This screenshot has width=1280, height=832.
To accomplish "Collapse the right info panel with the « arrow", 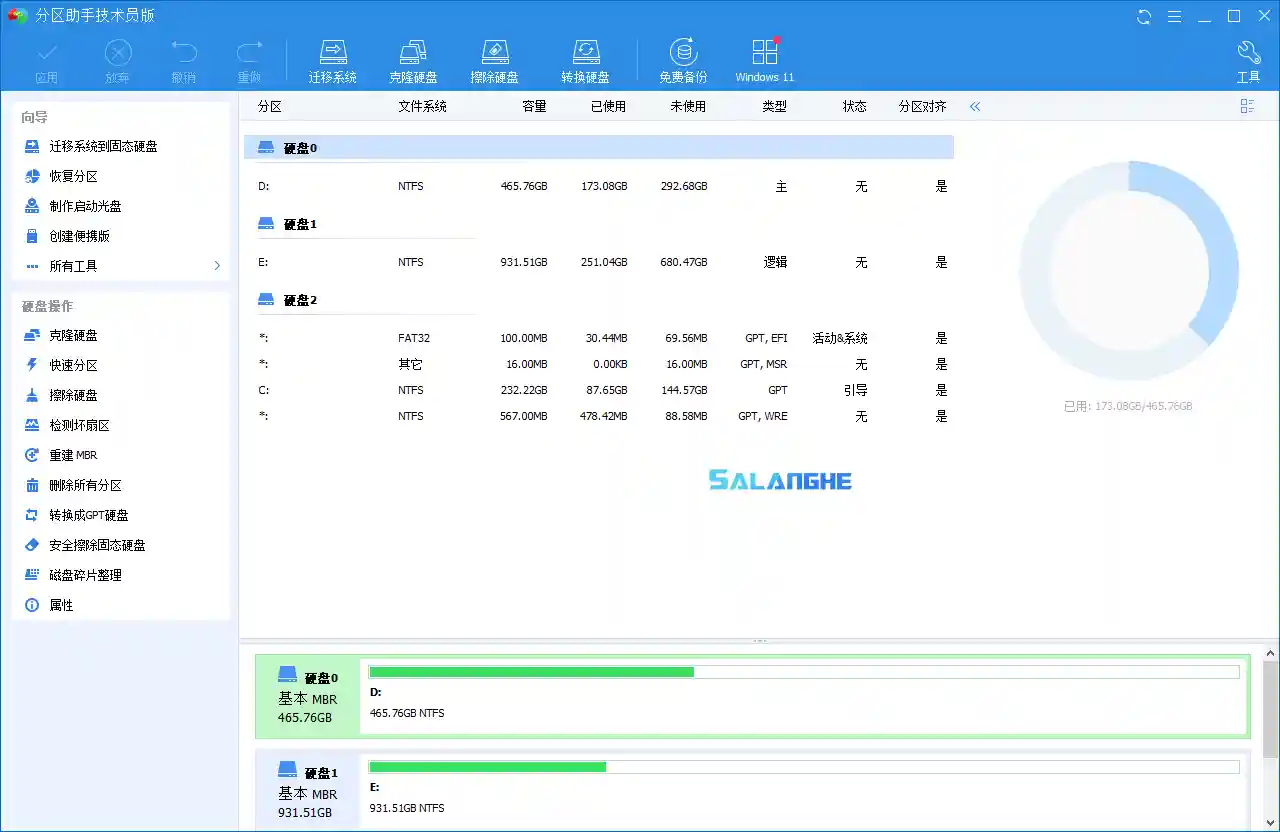I will coord(975,106).
